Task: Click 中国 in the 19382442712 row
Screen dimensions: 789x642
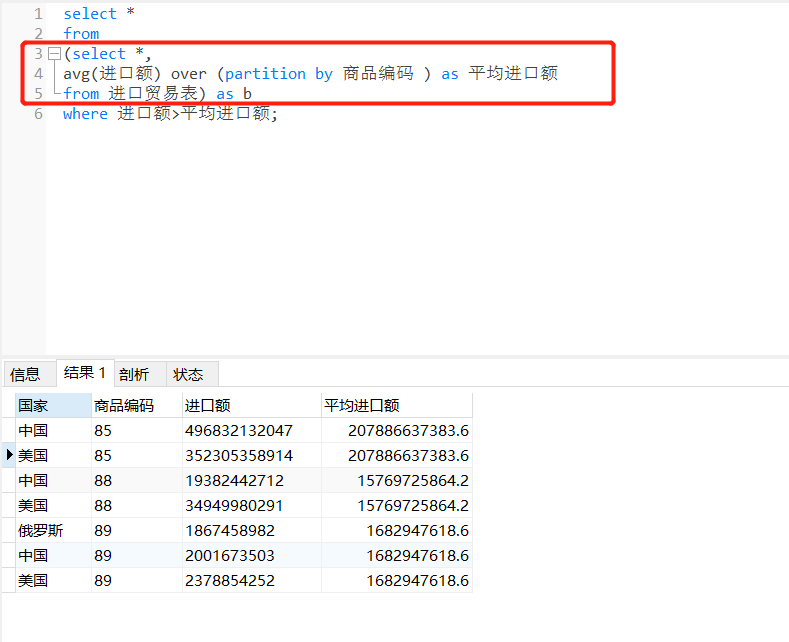Action: [x=53, y=480]
